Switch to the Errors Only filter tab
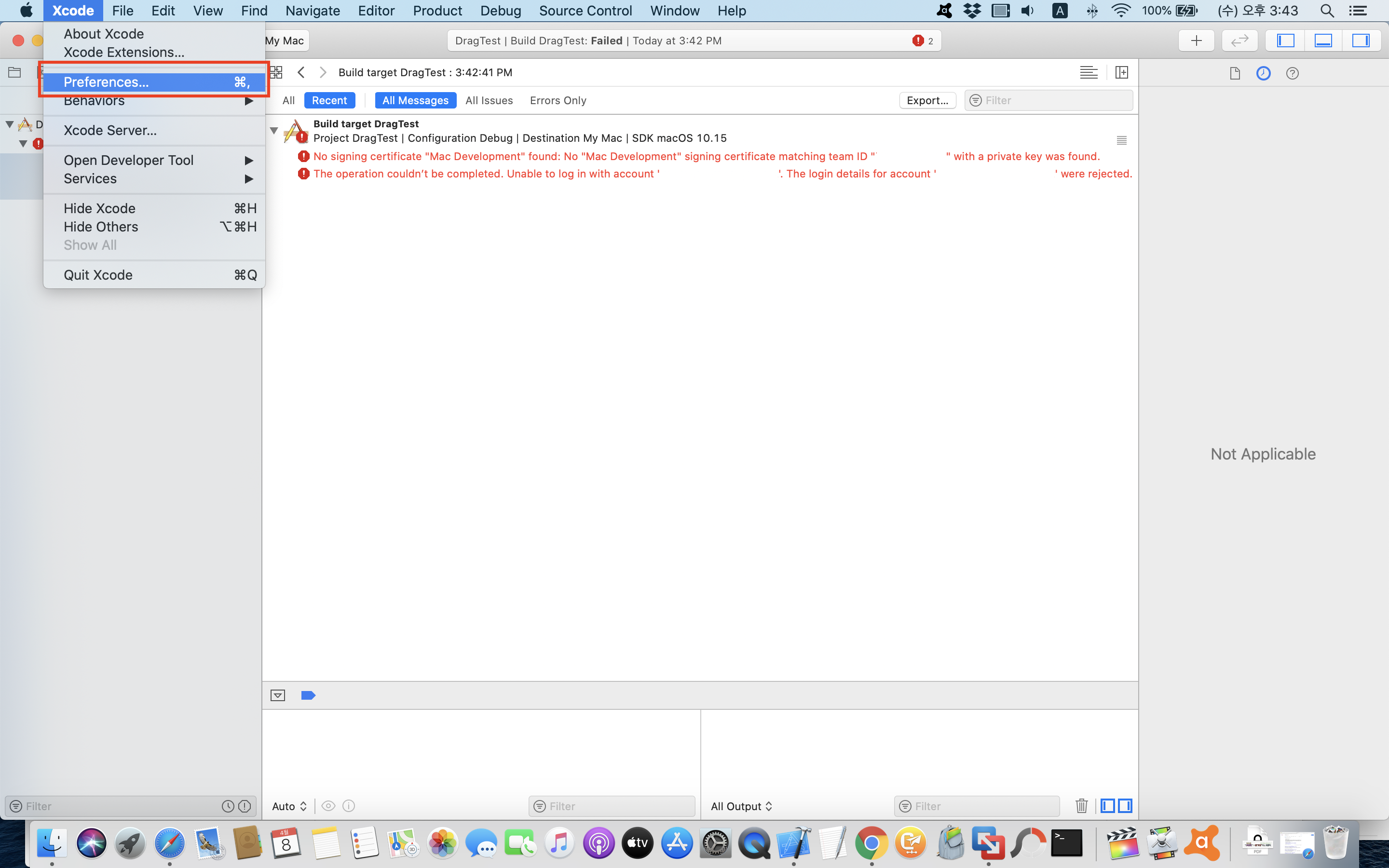This screenshot has width=1389, height=868. click(x=558, y=100)
